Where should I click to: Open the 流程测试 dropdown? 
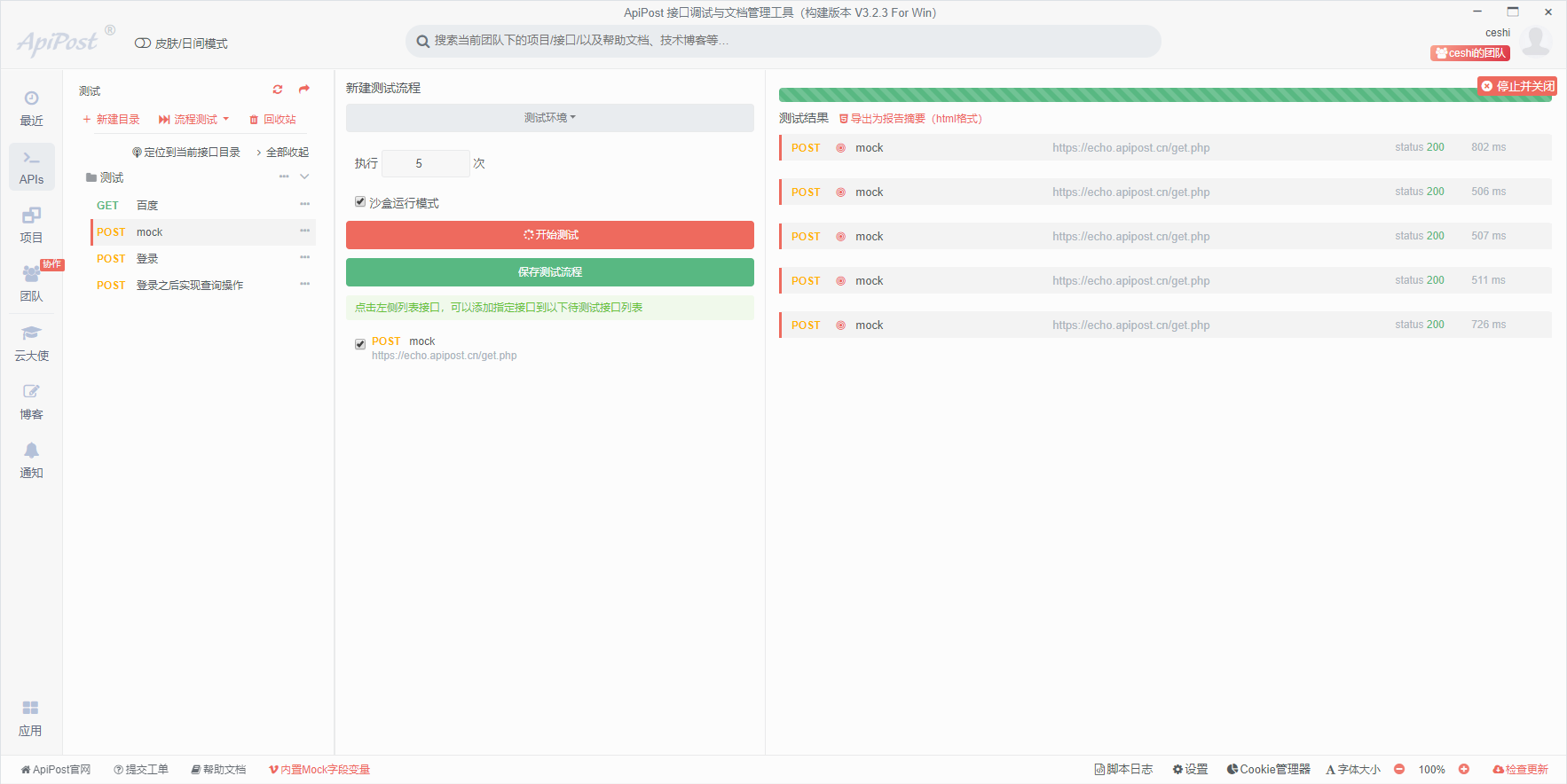(x=193, y=119)
